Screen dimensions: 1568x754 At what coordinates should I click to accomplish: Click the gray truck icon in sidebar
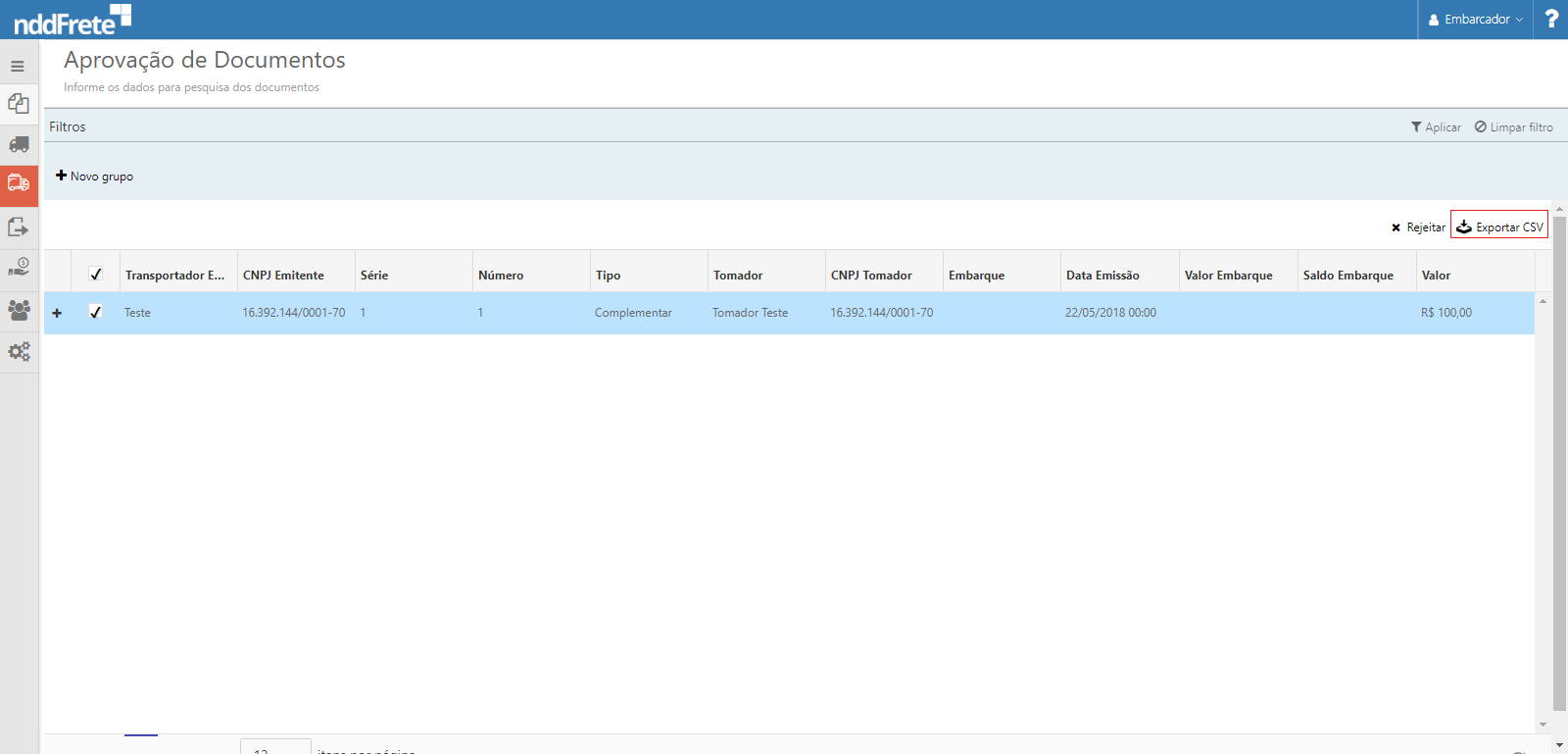coord(19,145)
